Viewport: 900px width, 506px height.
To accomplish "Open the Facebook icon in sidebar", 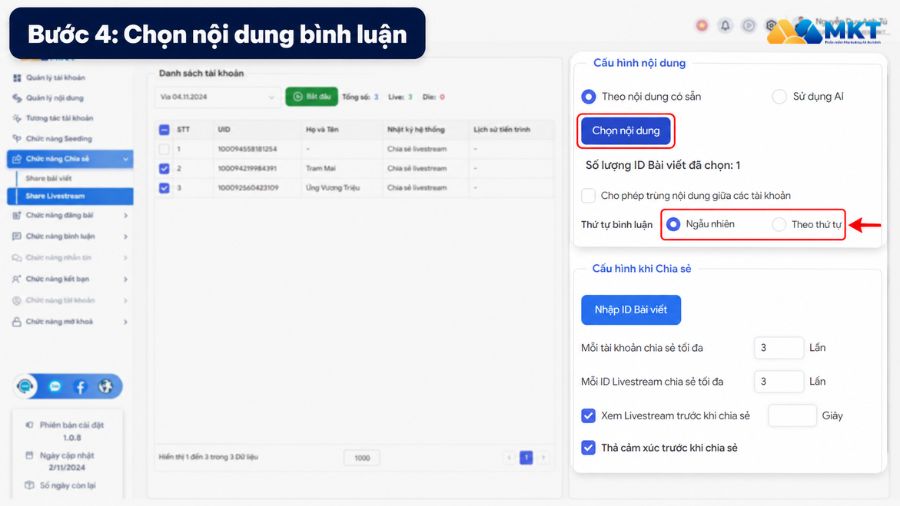I will (x=80, y=387).
